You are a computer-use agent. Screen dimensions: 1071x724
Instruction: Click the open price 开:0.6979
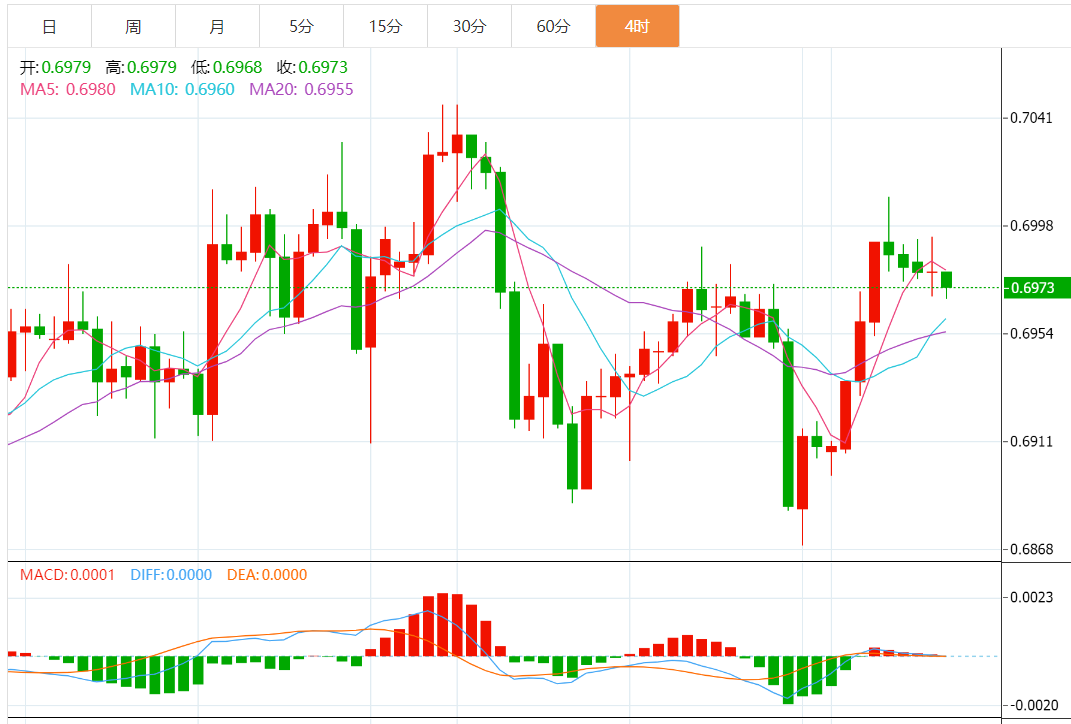tap(55, 68)
